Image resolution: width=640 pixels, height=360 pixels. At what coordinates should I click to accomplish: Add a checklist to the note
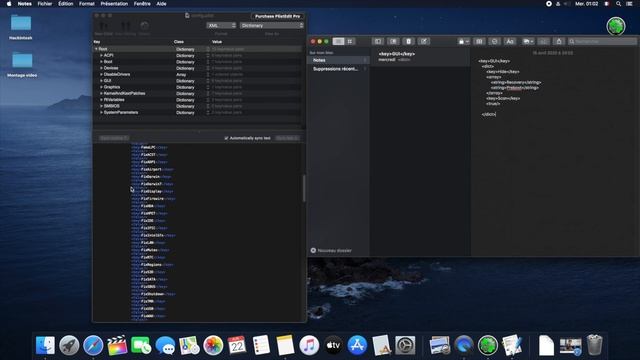click(495, 41)
